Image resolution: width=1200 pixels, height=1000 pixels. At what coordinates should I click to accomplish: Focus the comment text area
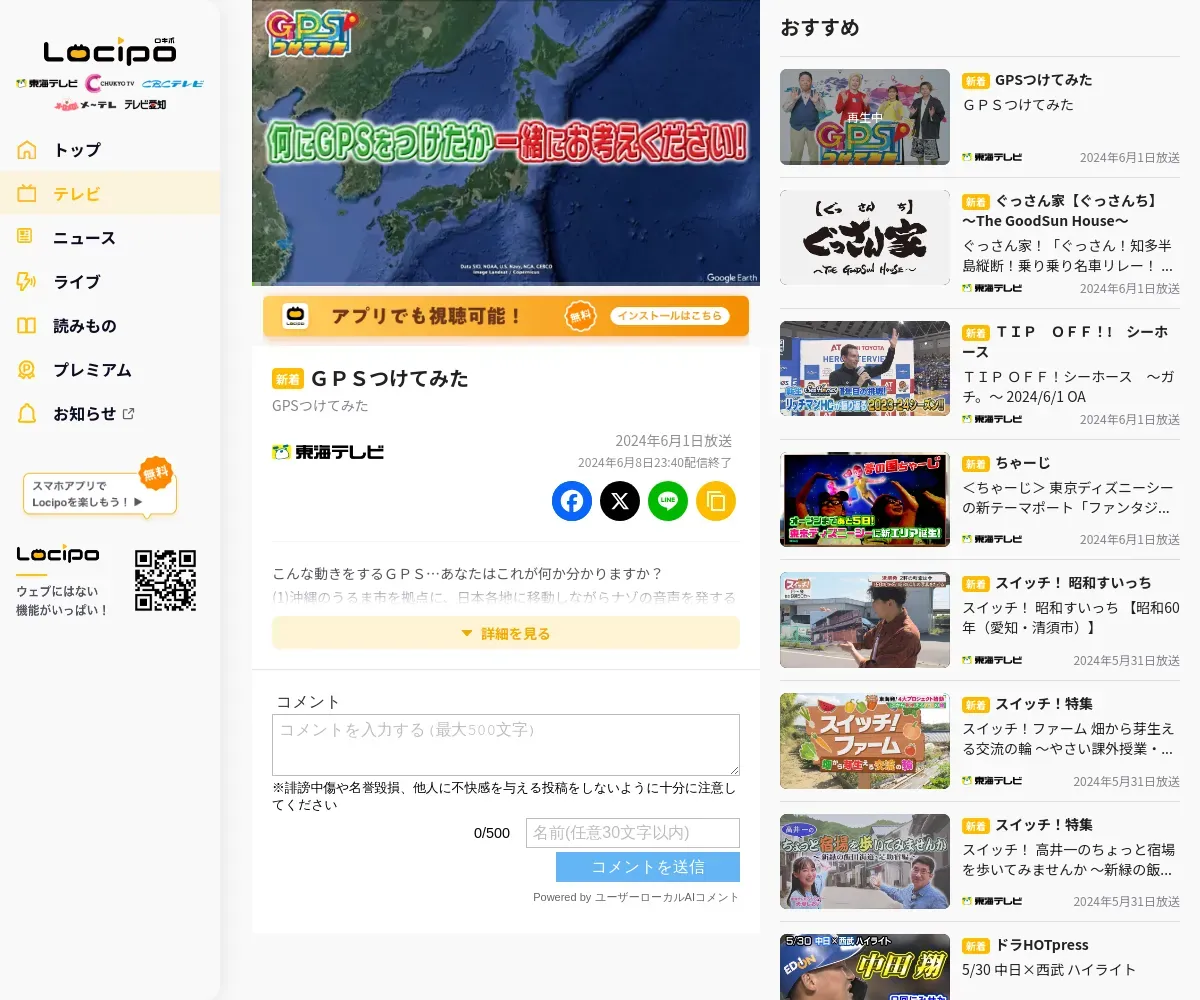point(506,744)
